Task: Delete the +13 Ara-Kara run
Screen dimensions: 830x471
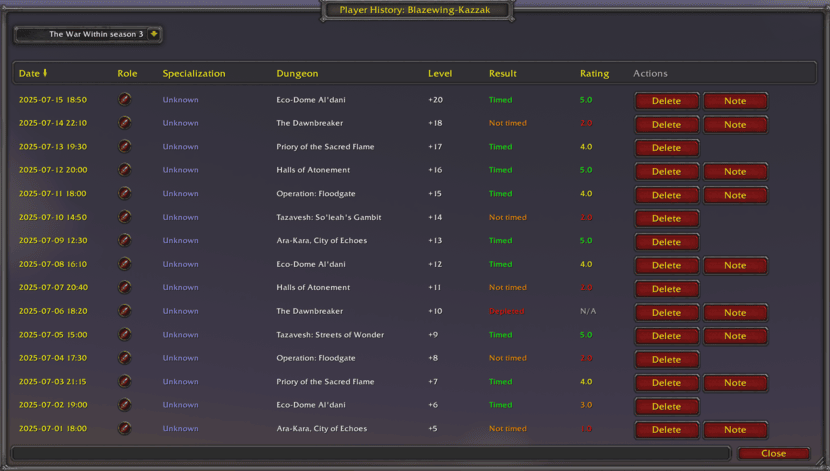Action: [x=666, y=242]
